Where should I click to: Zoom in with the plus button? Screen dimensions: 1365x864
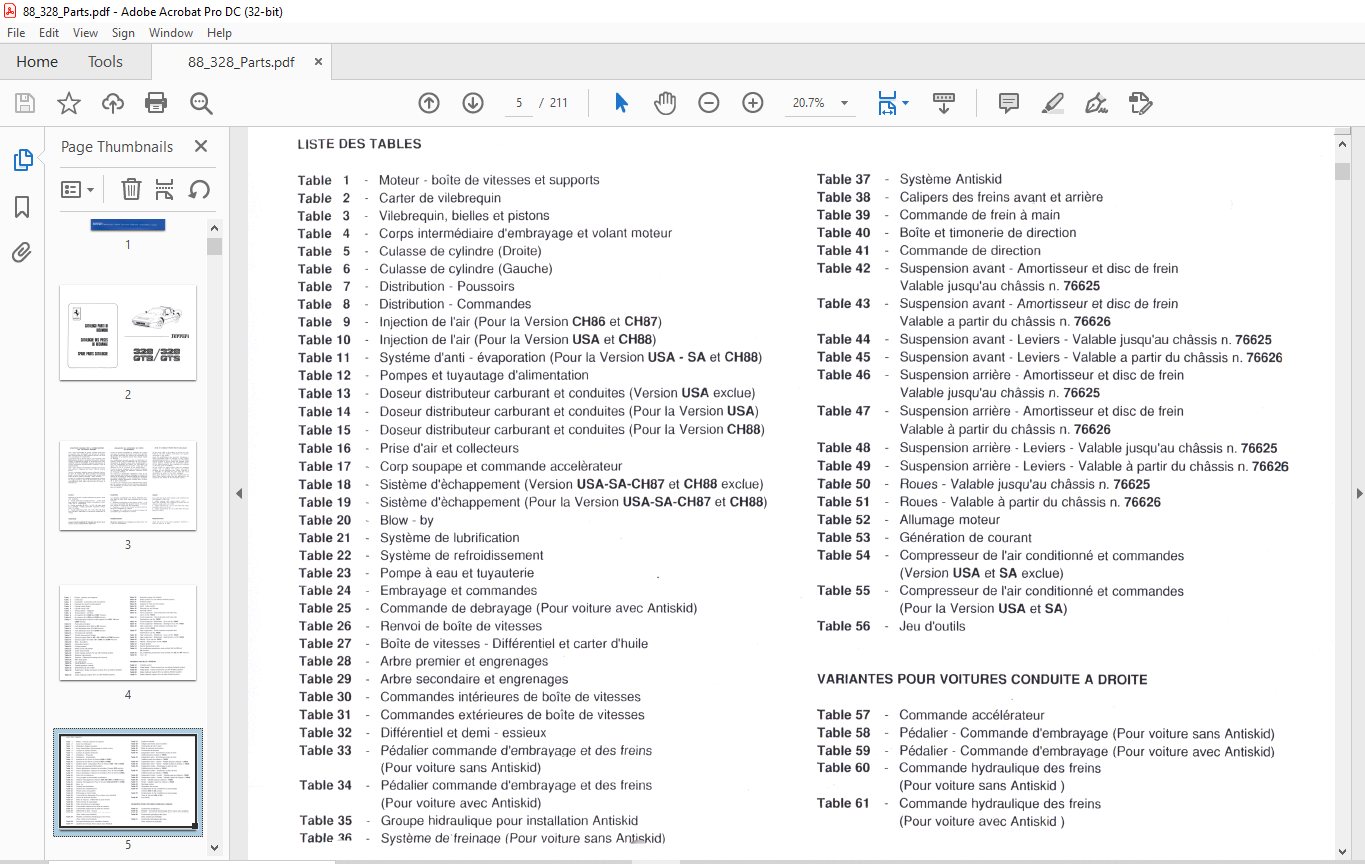coord(753,103)
